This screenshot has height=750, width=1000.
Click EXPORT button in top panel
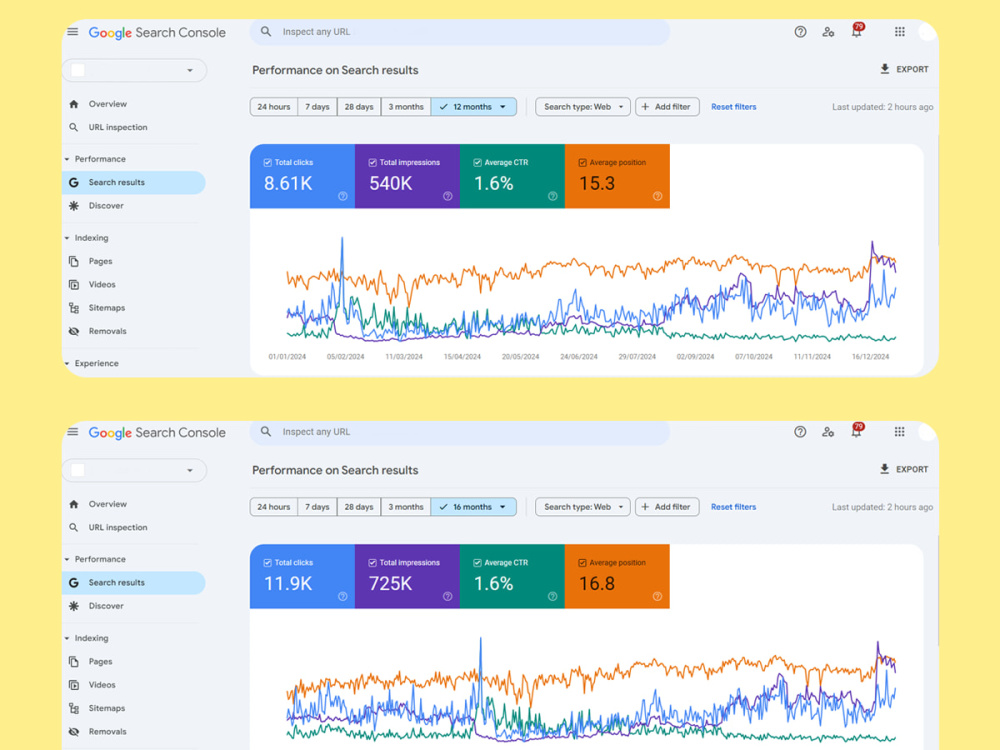pos(904,70)
